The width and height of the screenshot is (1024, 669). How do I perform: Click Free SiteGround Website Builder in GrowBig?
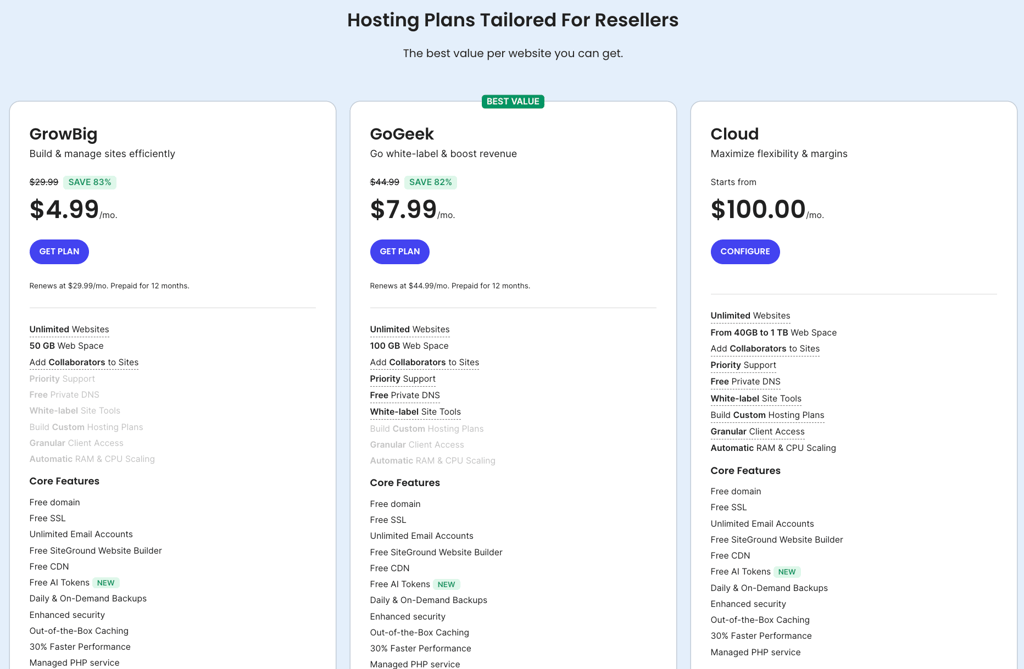(x=95, y=551)
